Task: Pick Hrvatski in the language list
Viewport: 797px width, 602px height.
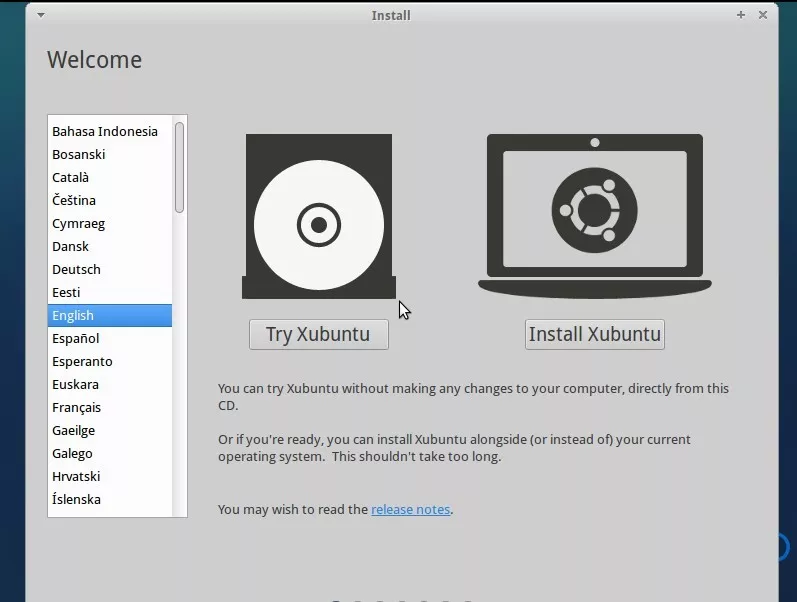Action: coord(110,476)
